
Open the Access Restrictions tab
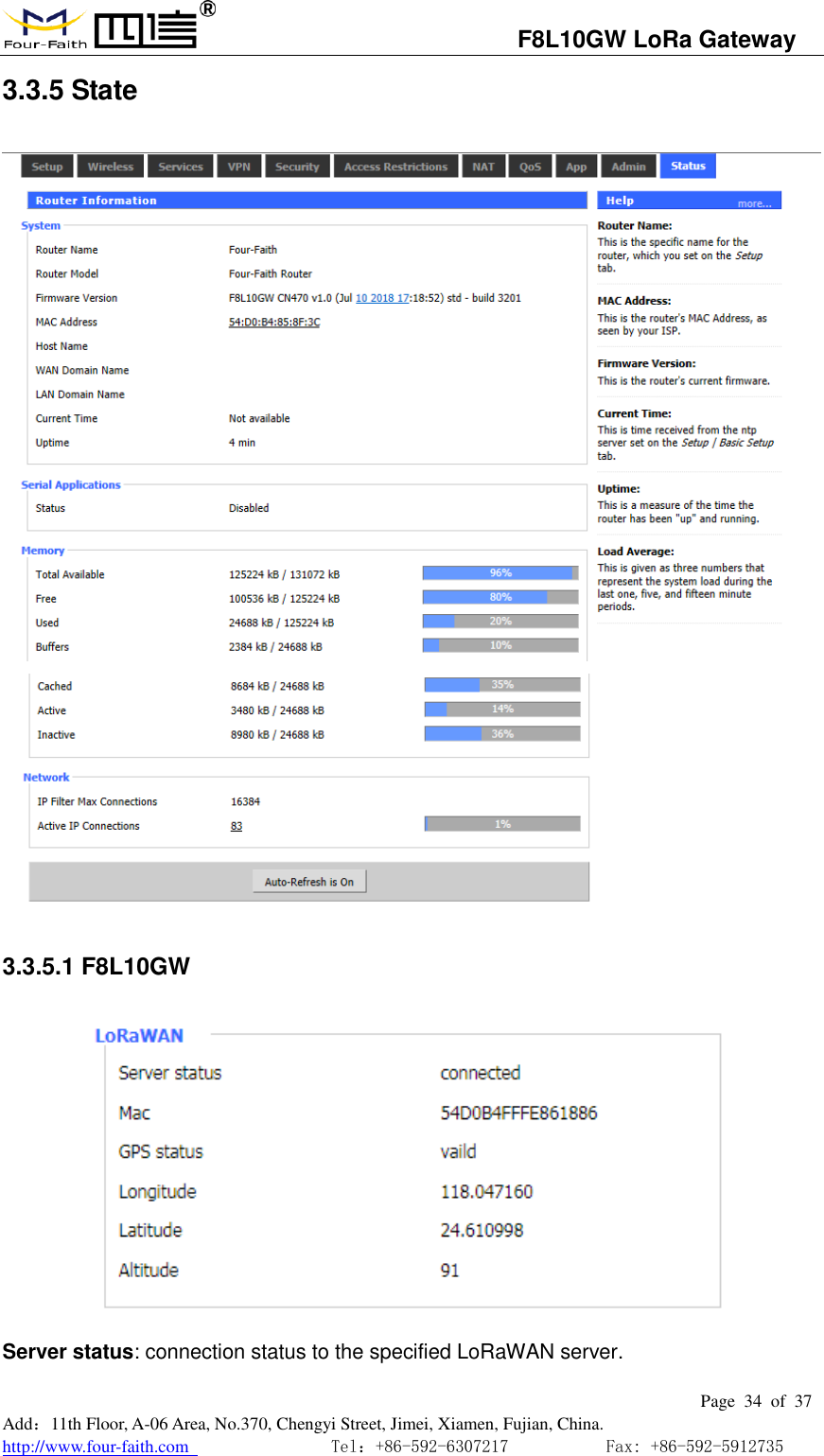tap(395, 166)
